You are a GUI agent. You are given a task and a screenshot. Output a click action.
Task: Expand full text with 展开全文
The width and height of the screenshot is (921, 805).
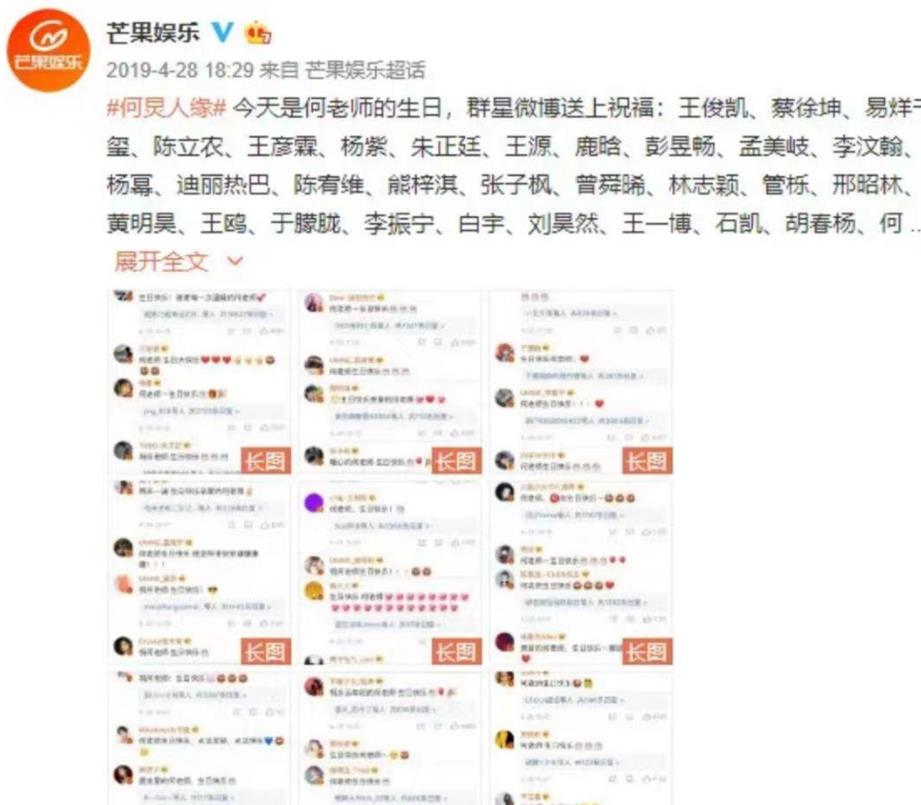[162, 261]
